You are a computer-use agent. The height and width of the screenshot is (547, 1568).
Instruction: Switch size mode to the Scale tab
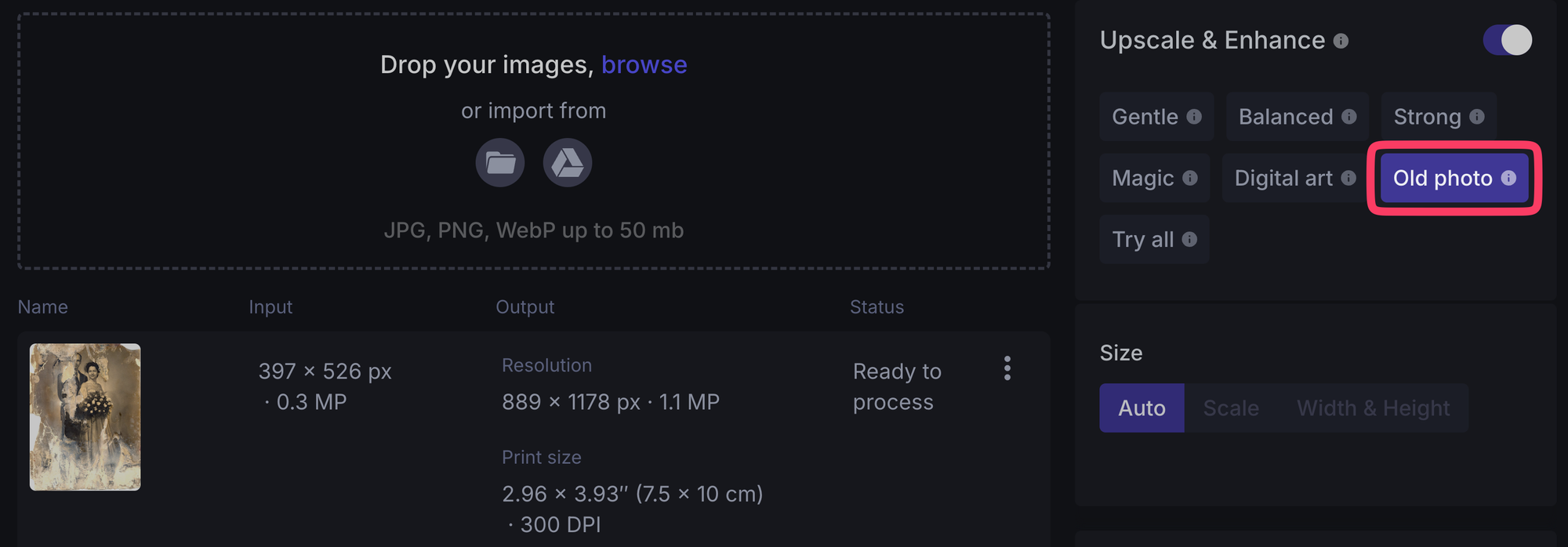(x=1231, y=408)
